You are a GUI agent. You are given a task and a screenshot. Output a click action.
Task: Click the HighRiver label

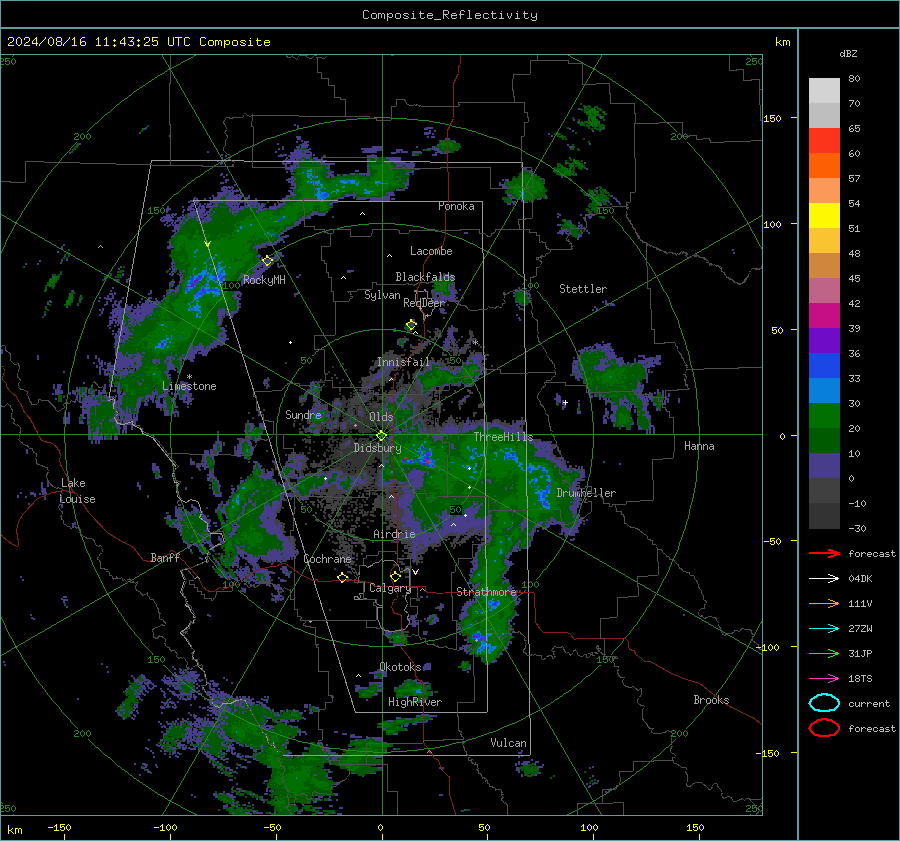point(415,702)
